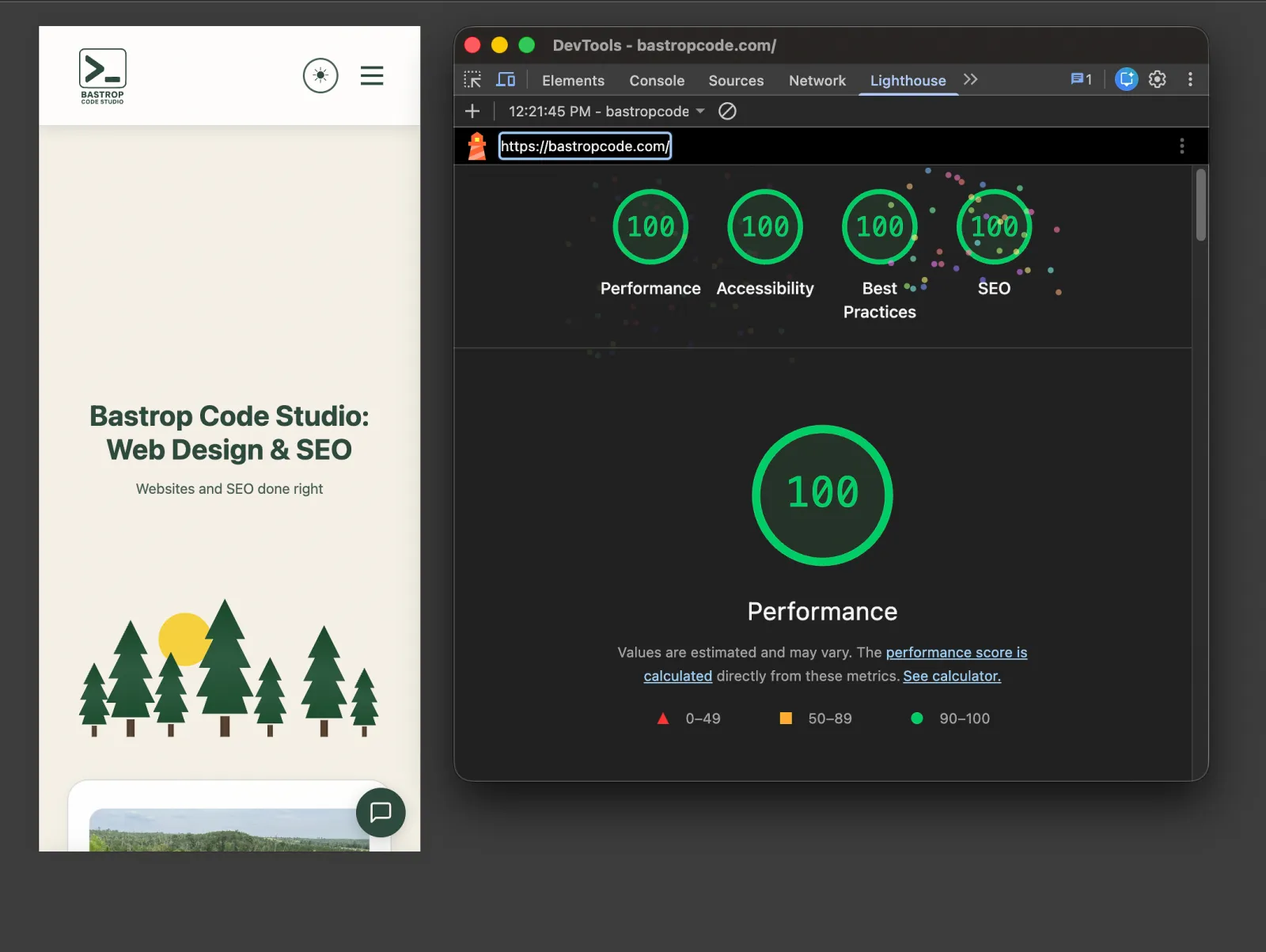Open the issues counter showing 1

[1081, 79]
